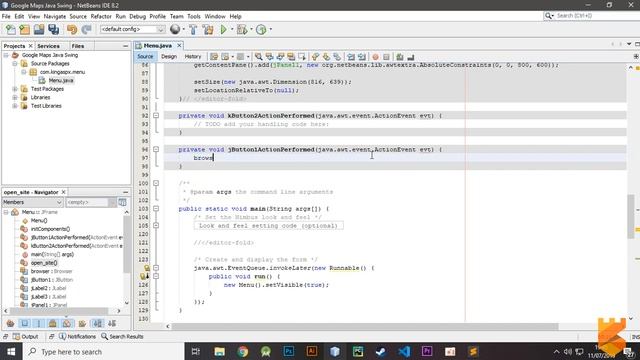The image size is (640, 360).
Task: Click the Windows Start button
Action: click(11, 351)
